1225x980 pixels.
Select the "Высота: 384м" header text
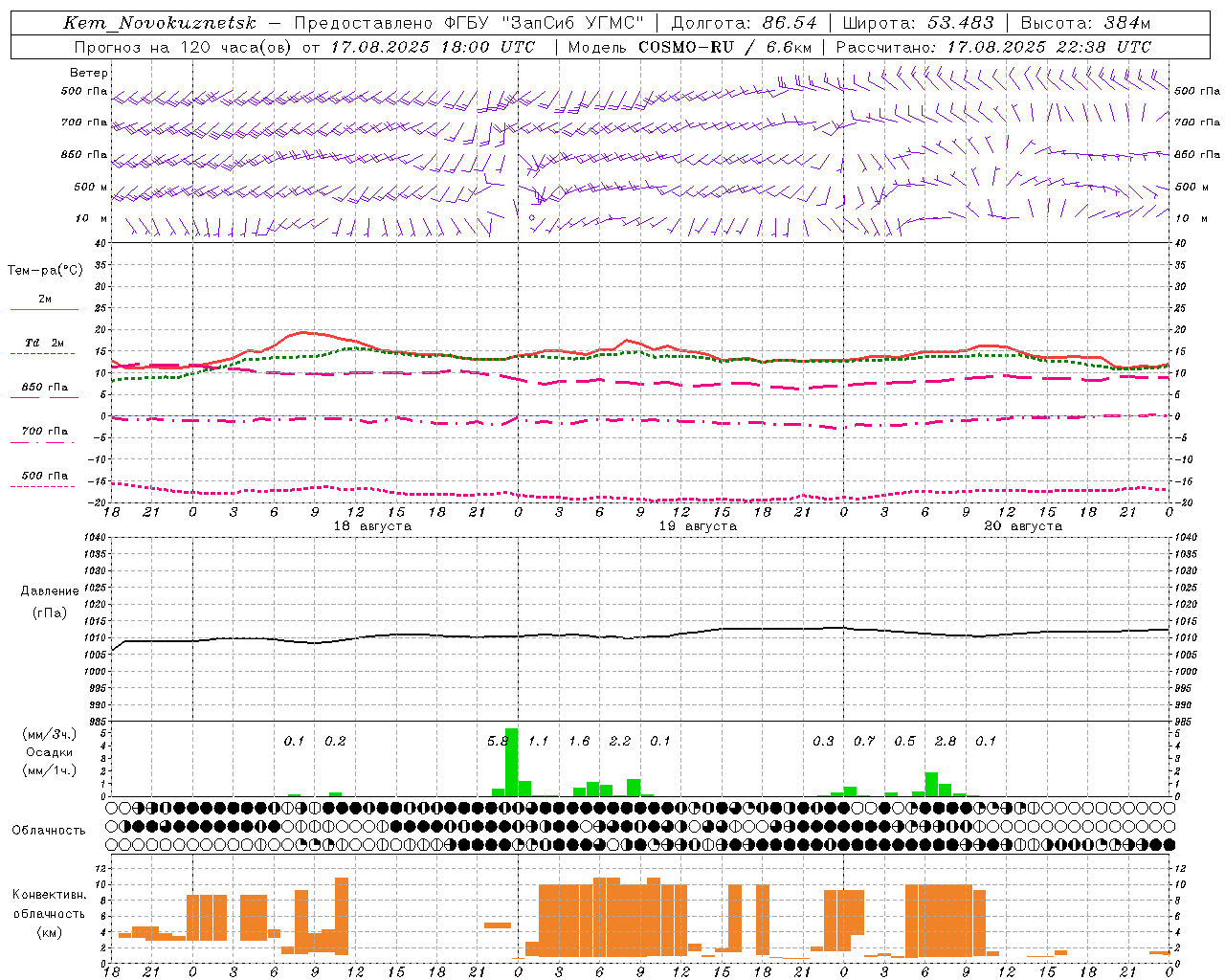[x=1085, y=23]
